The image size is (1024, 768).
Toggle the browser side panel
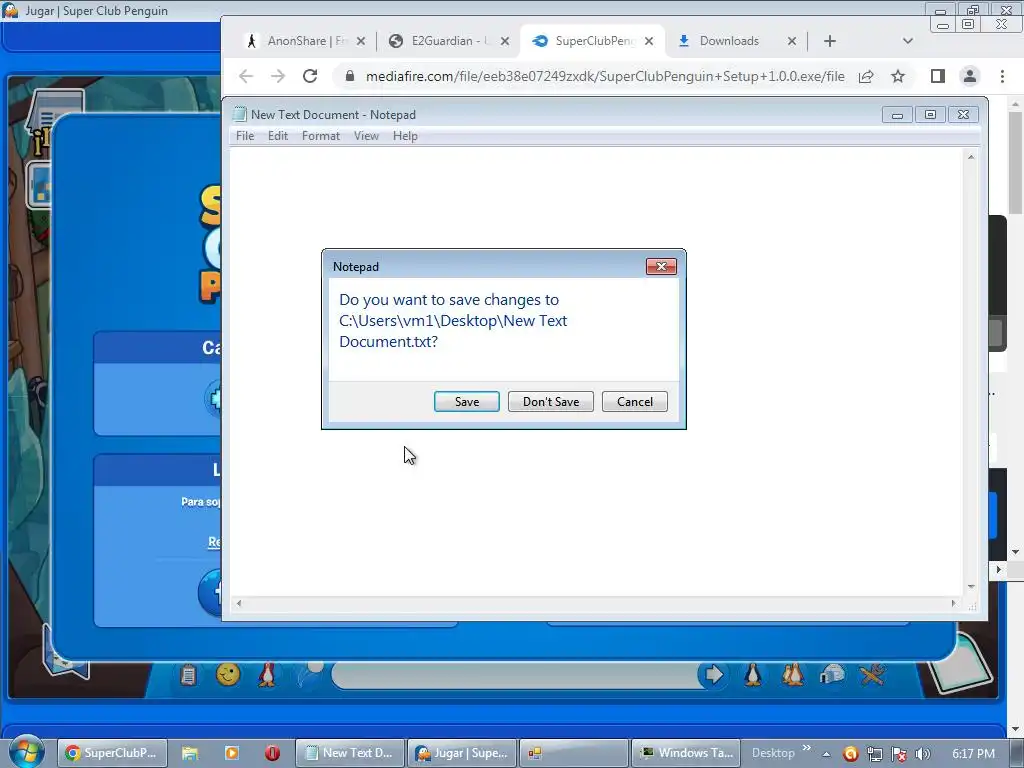click(938, 76)
